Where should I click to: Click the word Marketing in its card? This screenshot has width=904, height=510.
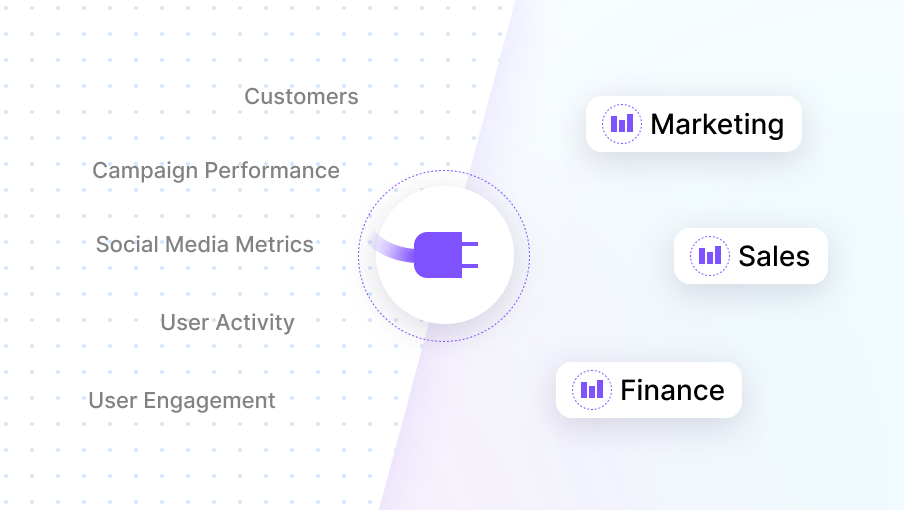click(717, 125)
